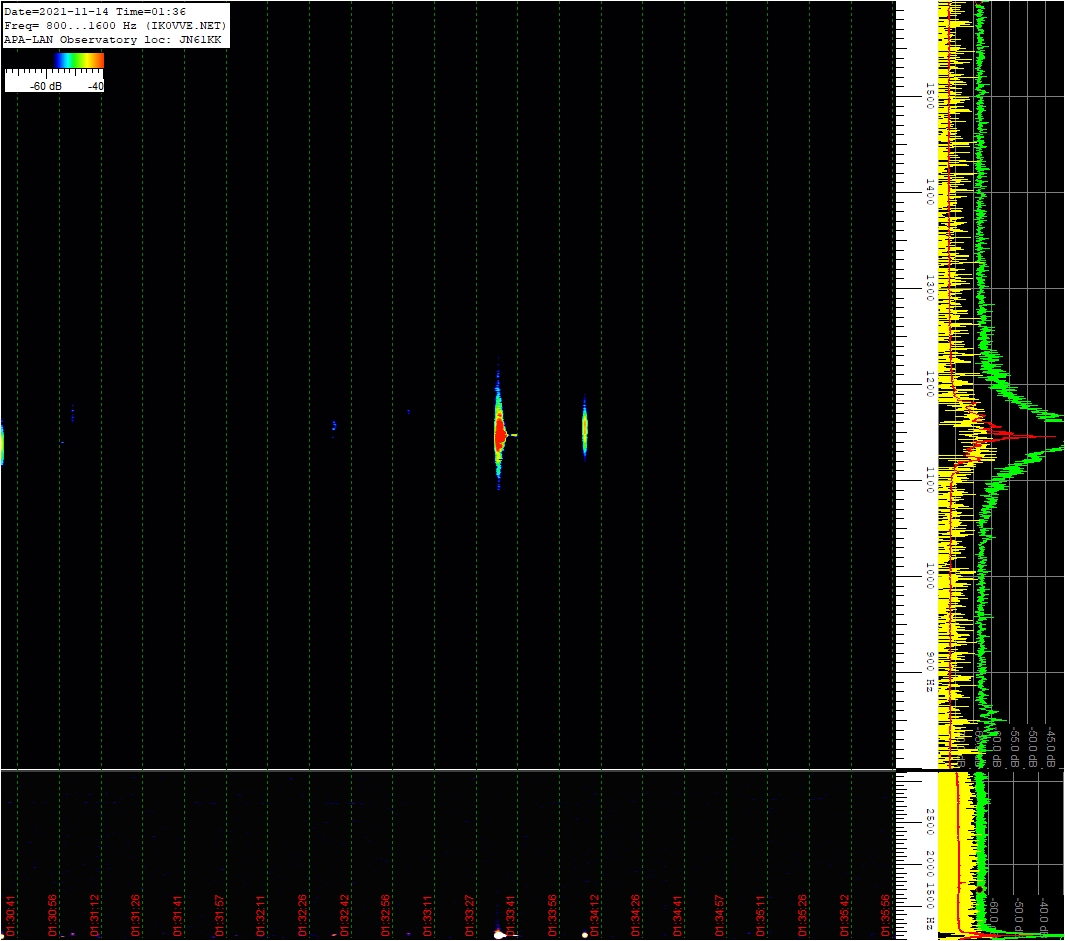
Task: Click the white marker dot below 01:34:12
Action: (585, 936)
